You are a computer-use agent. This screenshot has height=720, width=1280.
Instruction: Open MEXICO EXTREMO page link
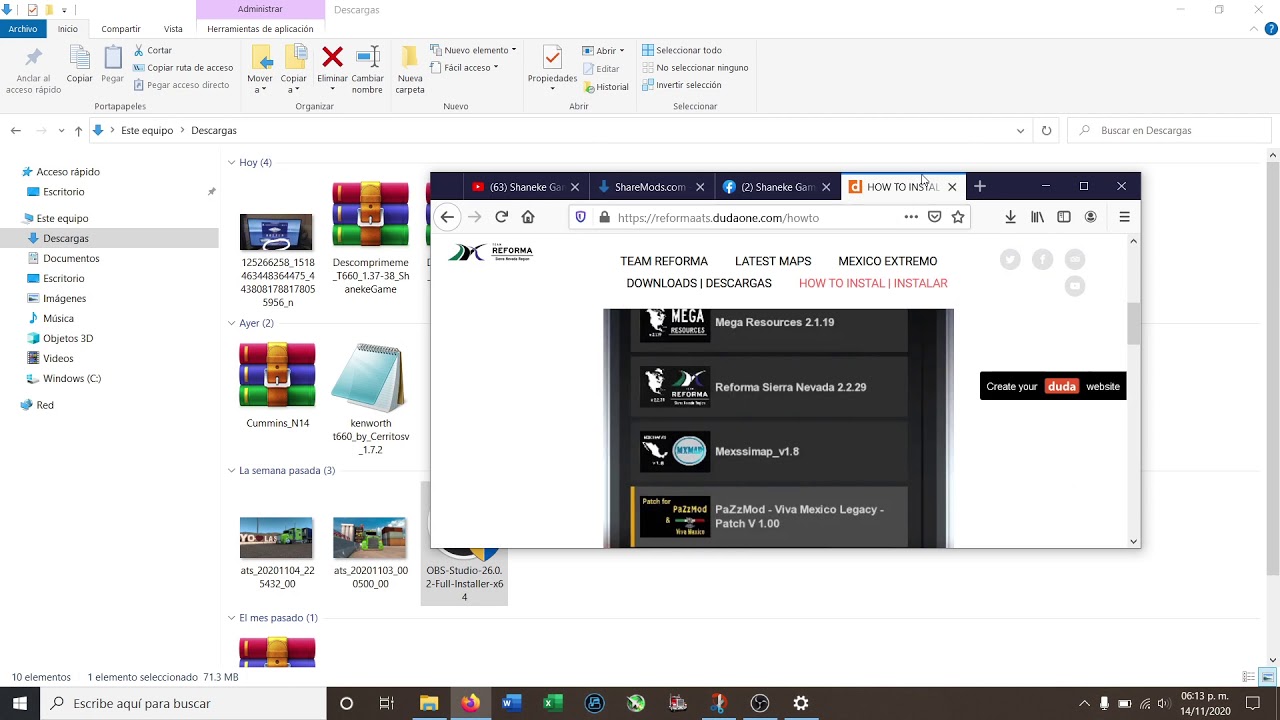[888, 261]
